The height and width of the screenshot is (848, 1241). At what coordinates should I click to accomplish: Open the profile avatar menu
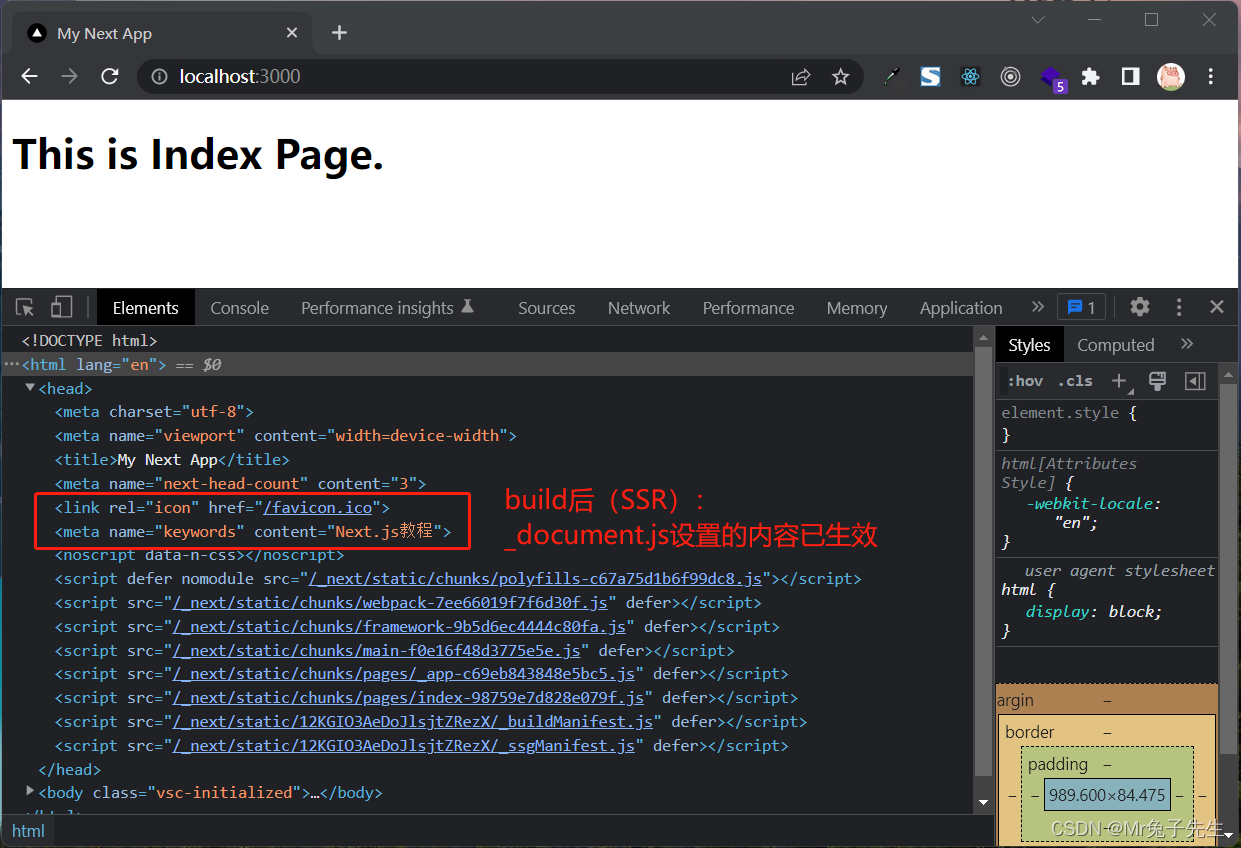1171,77
